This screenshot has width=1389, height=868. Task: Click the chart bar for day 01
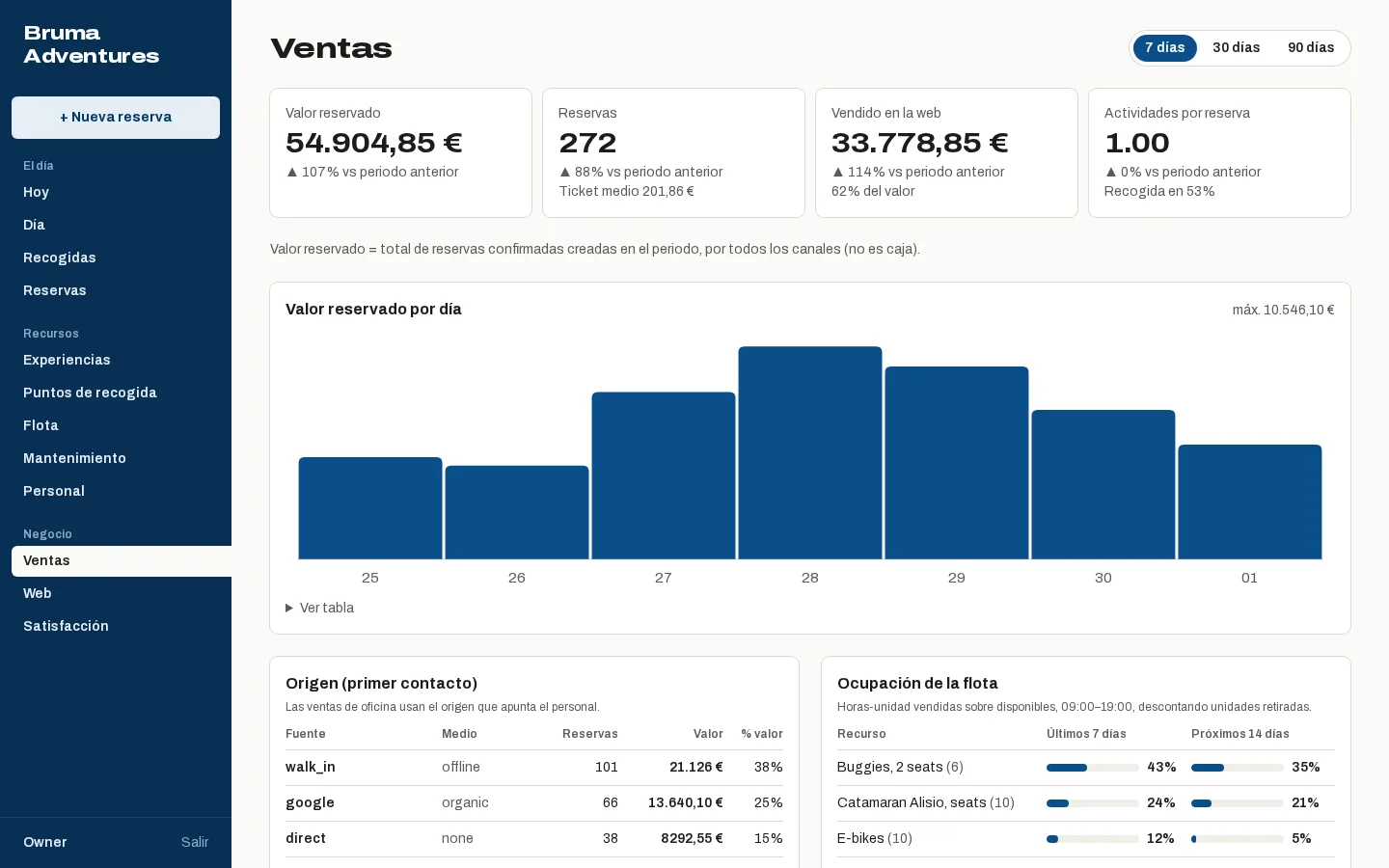1250,502
